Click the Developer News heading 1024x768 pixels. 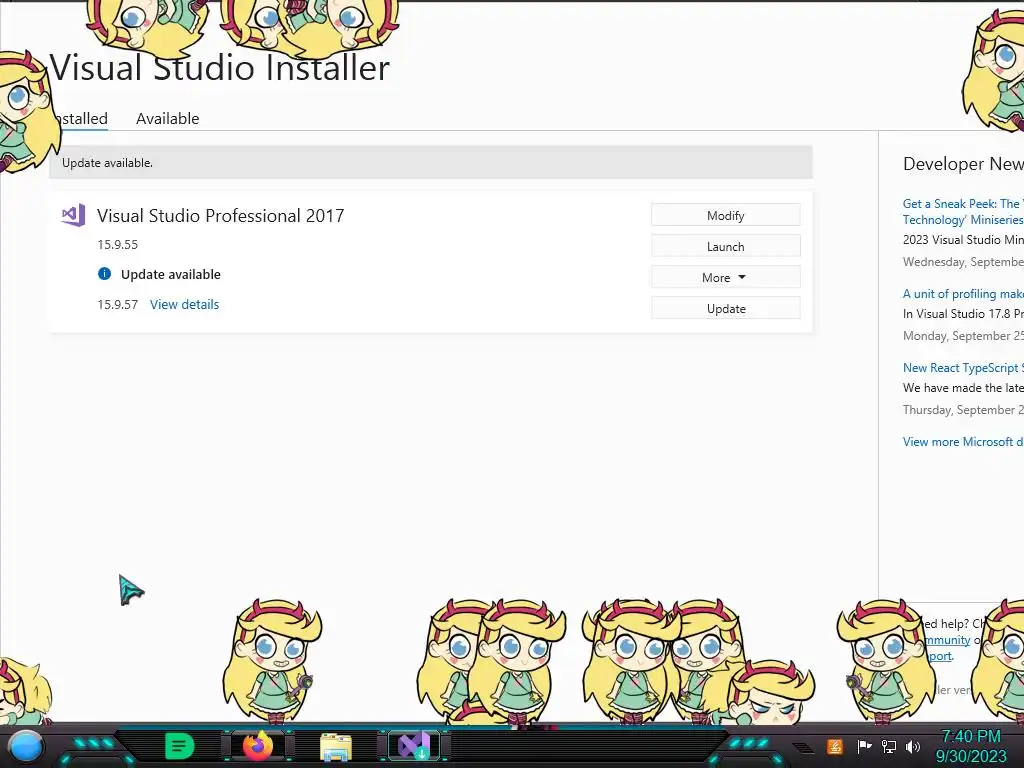(x=963, y=164)
